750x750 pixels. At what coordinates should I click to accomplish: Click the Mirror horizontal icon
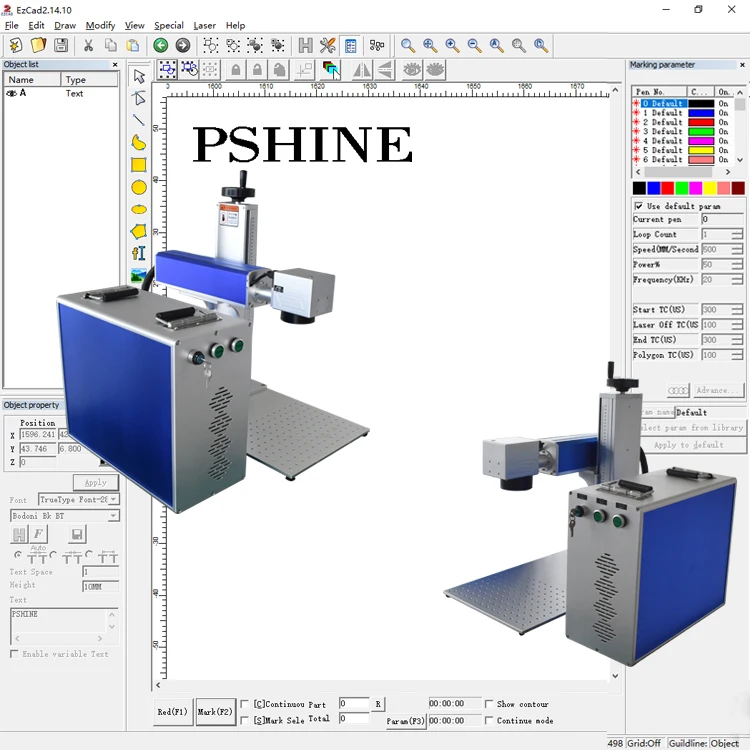coord(362,70)
